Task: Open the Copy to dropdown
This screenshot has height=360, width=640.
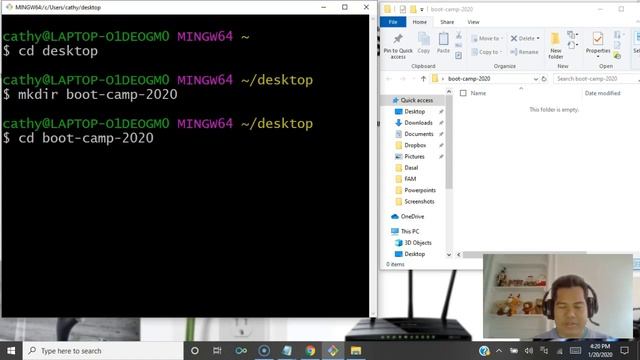Action: click(x=487, y=52)
